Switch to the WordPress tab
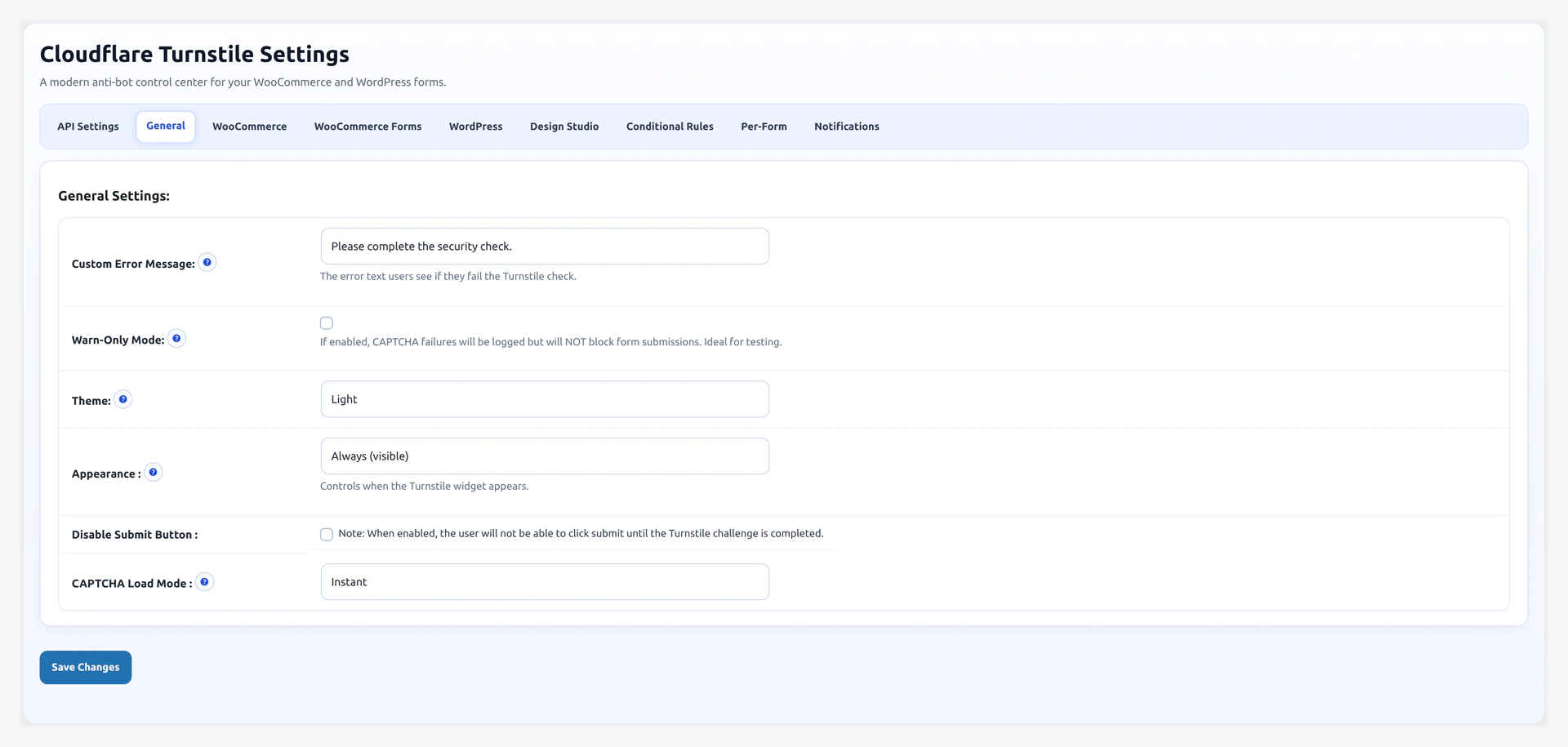The height and width of the screenshot is (747, 1568). (476, 127)
